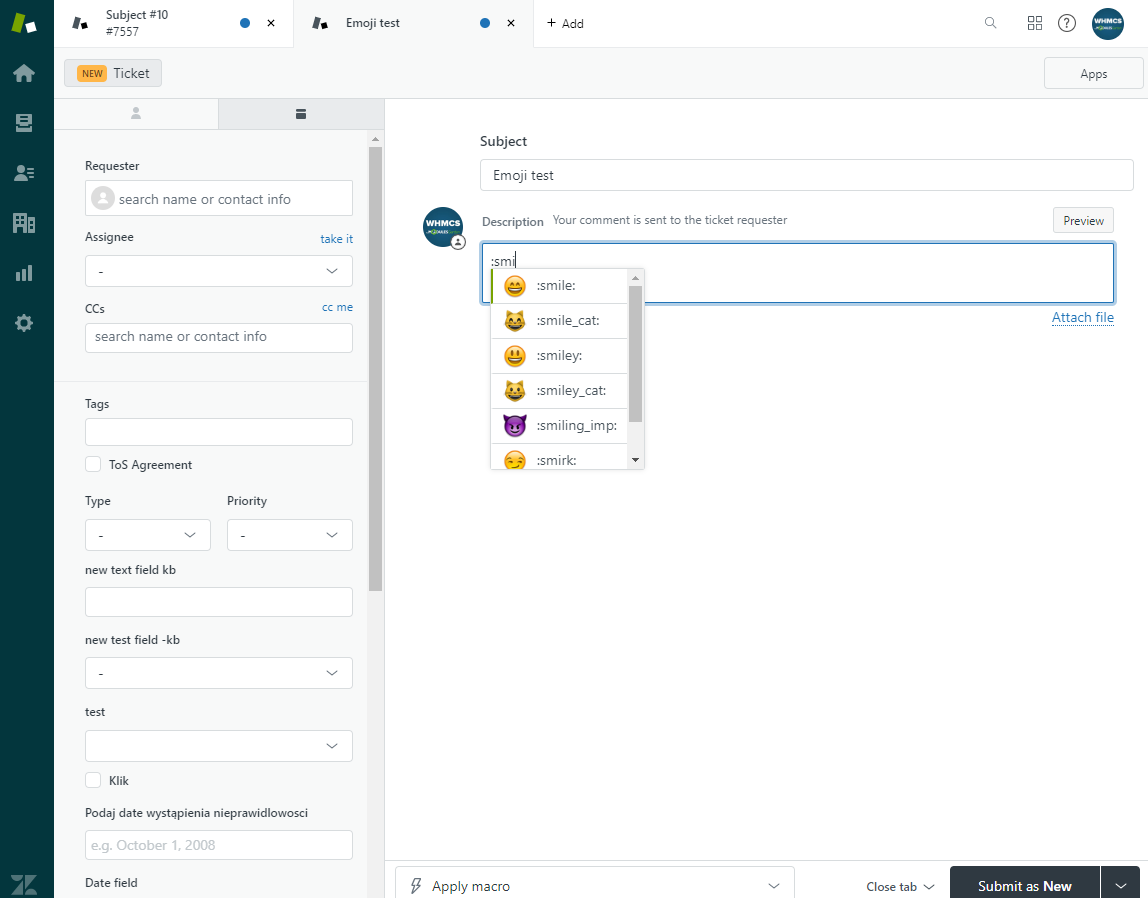Image resolution: width=1148 pixels, height=898 pixels.
Task: Pick the :smile: emoji suggestion
Action: coord(559,285)
